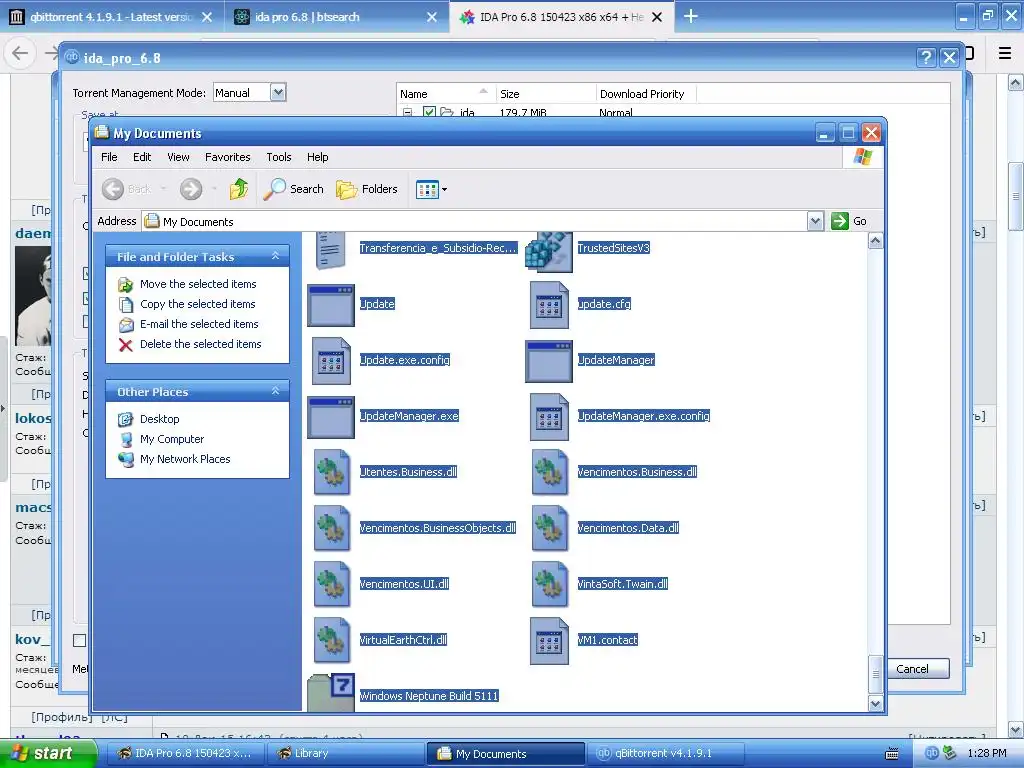Open the Tools menu
This screenshot has height=768, width=1024.
click(x=279, y=157)
